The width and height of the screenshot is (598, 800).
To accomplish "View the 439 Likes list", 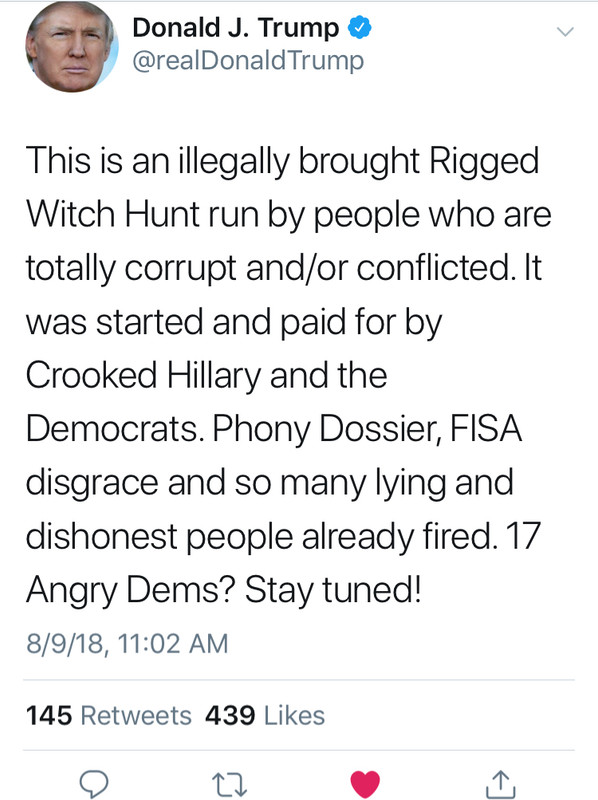I will coord(265,715).
